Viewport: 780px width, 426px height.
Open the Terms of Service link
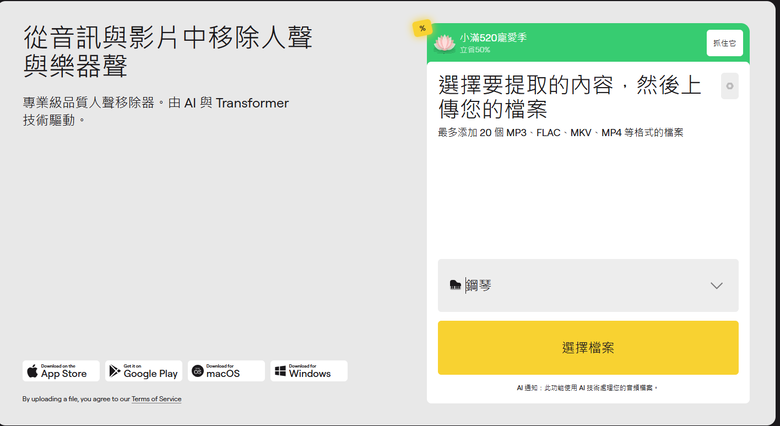pos(156,399)
